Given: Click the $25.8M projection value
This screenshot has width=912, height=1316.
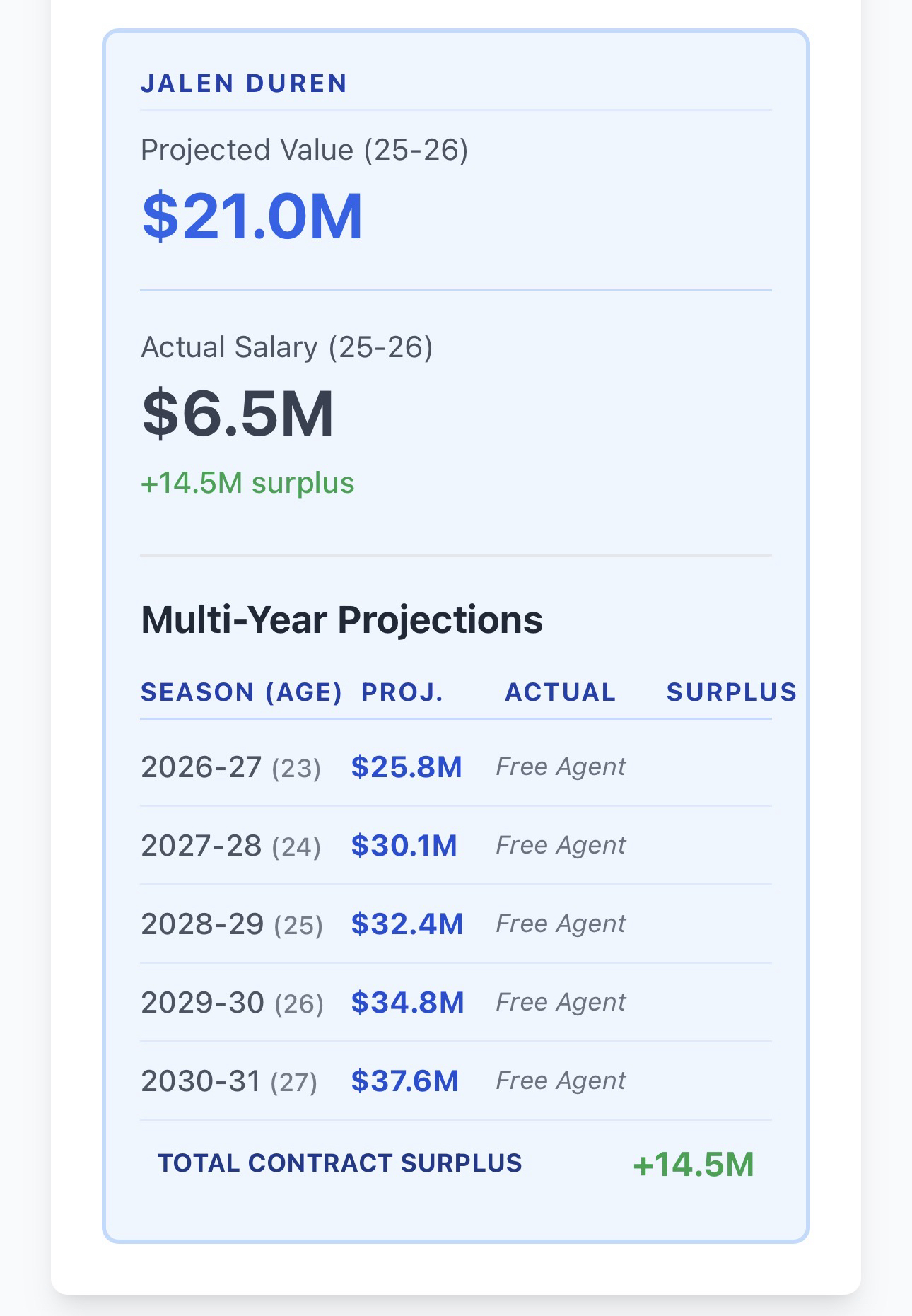Looking at the screenshot, I should pos(407,767).
